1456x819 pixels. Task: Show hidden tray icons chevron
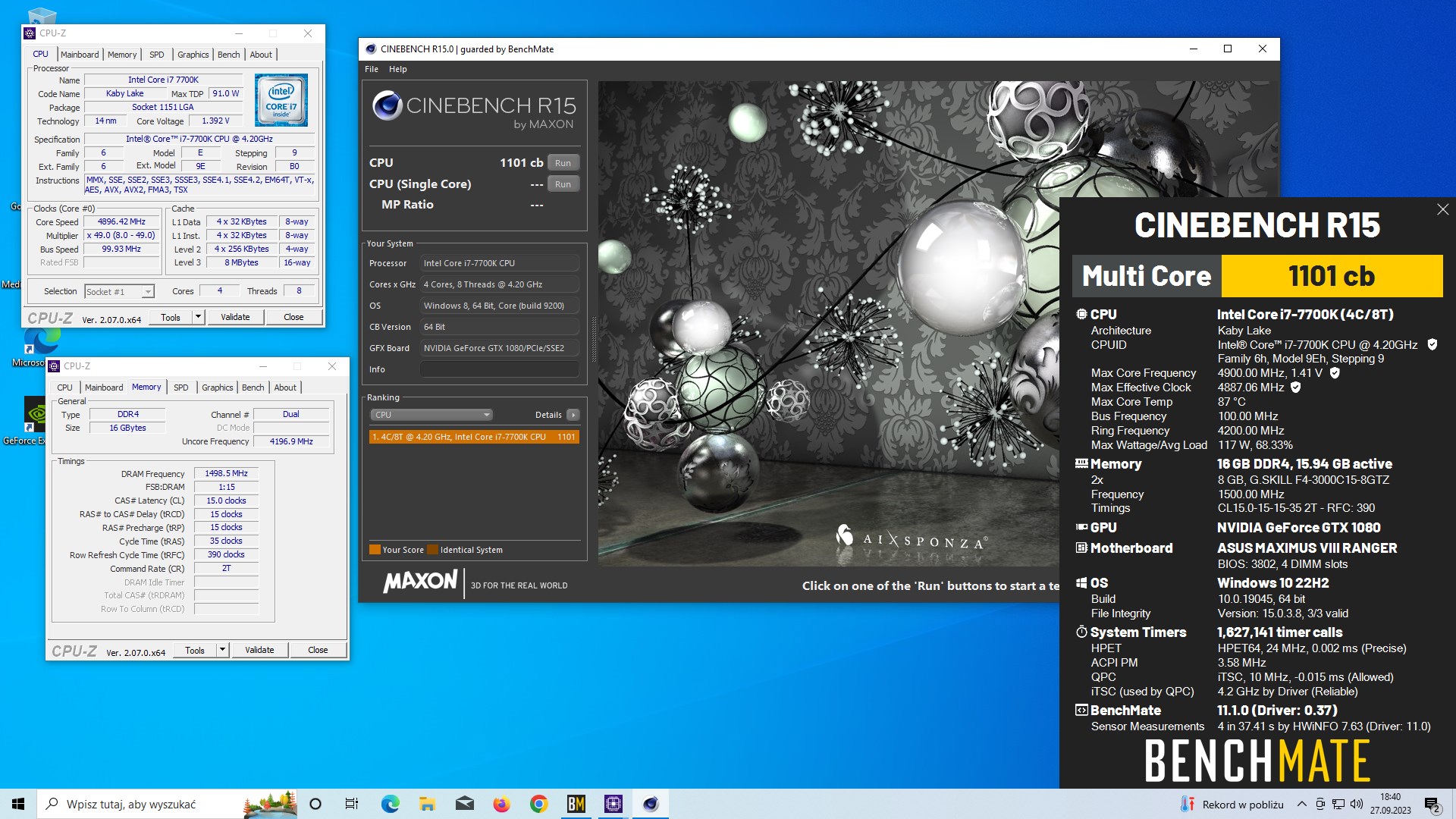1302,804
